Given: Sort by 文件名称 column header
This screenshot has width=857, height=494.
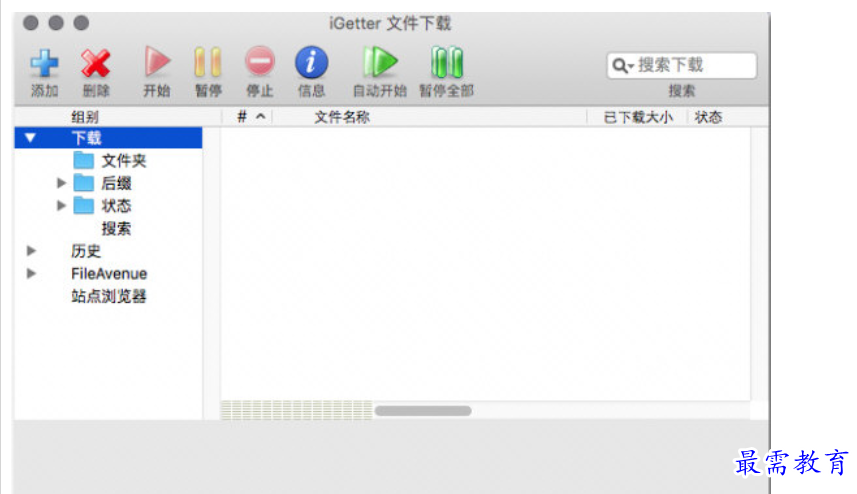Looking at the screenshot, I should pos(342,117).
